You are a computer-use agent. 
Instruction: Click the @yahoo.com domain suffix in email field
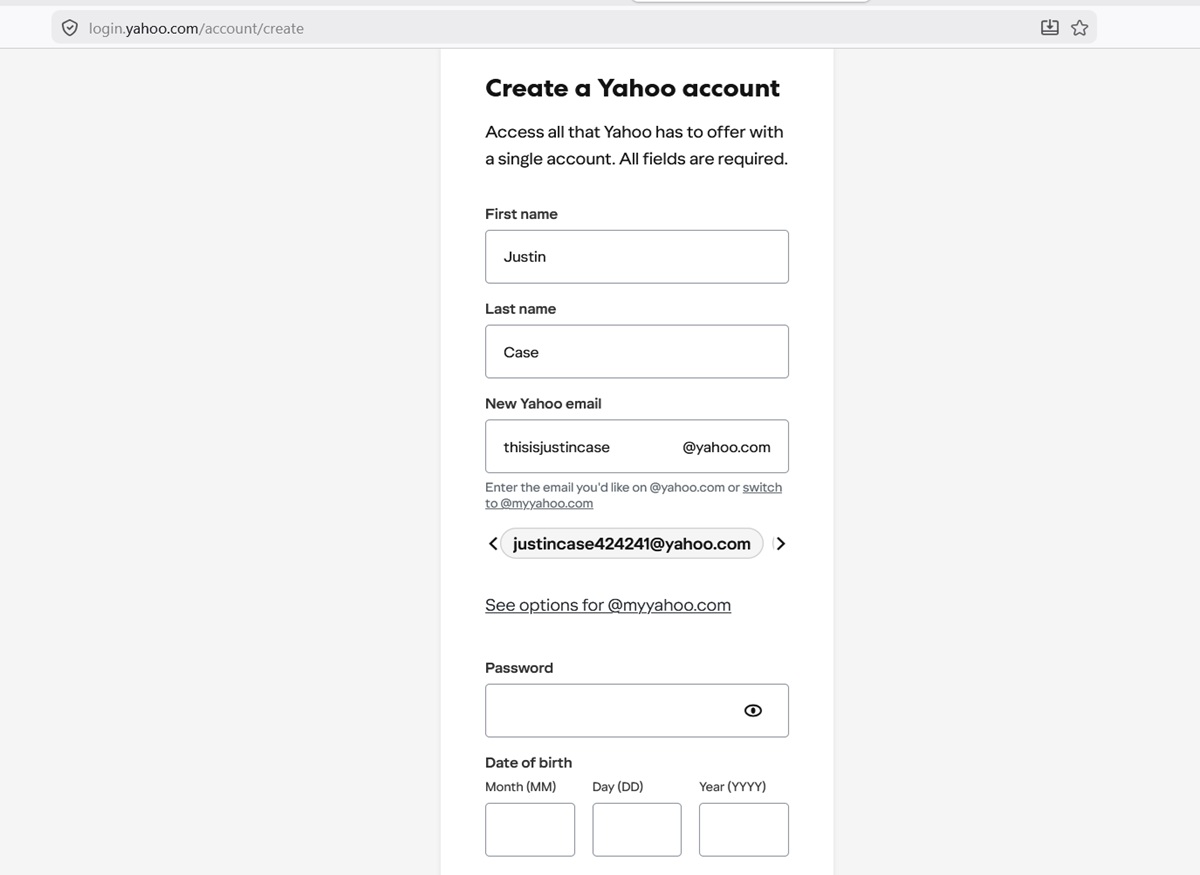point(727,446)
